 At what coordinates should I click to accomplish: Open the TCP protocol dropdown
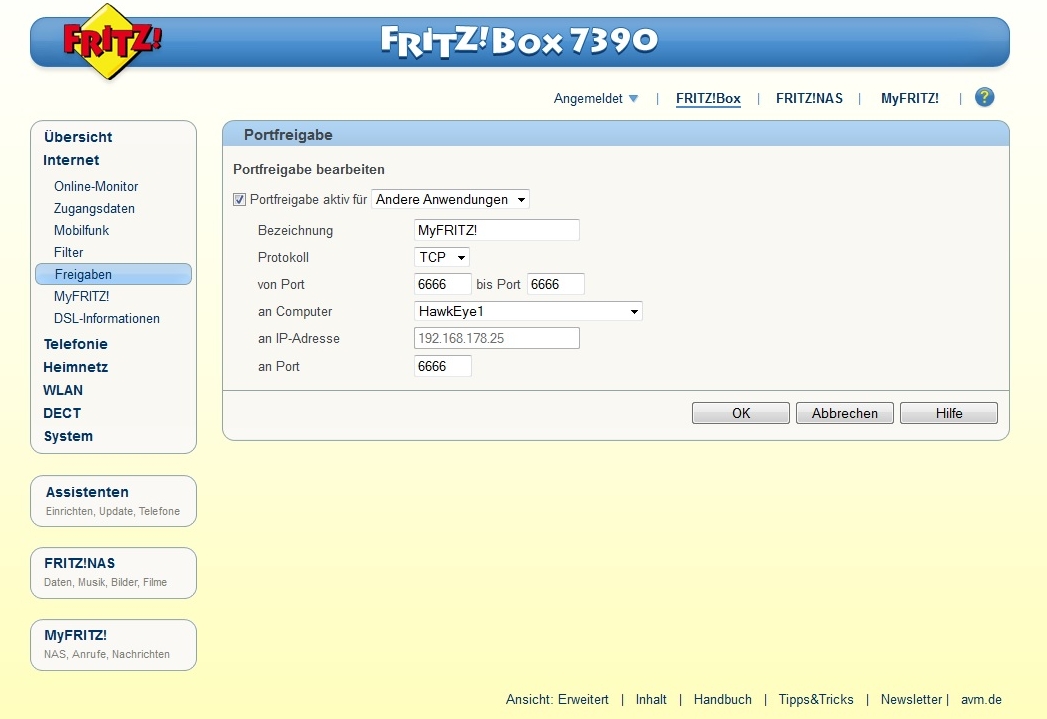pyautogui.click(x=441, y=257)
